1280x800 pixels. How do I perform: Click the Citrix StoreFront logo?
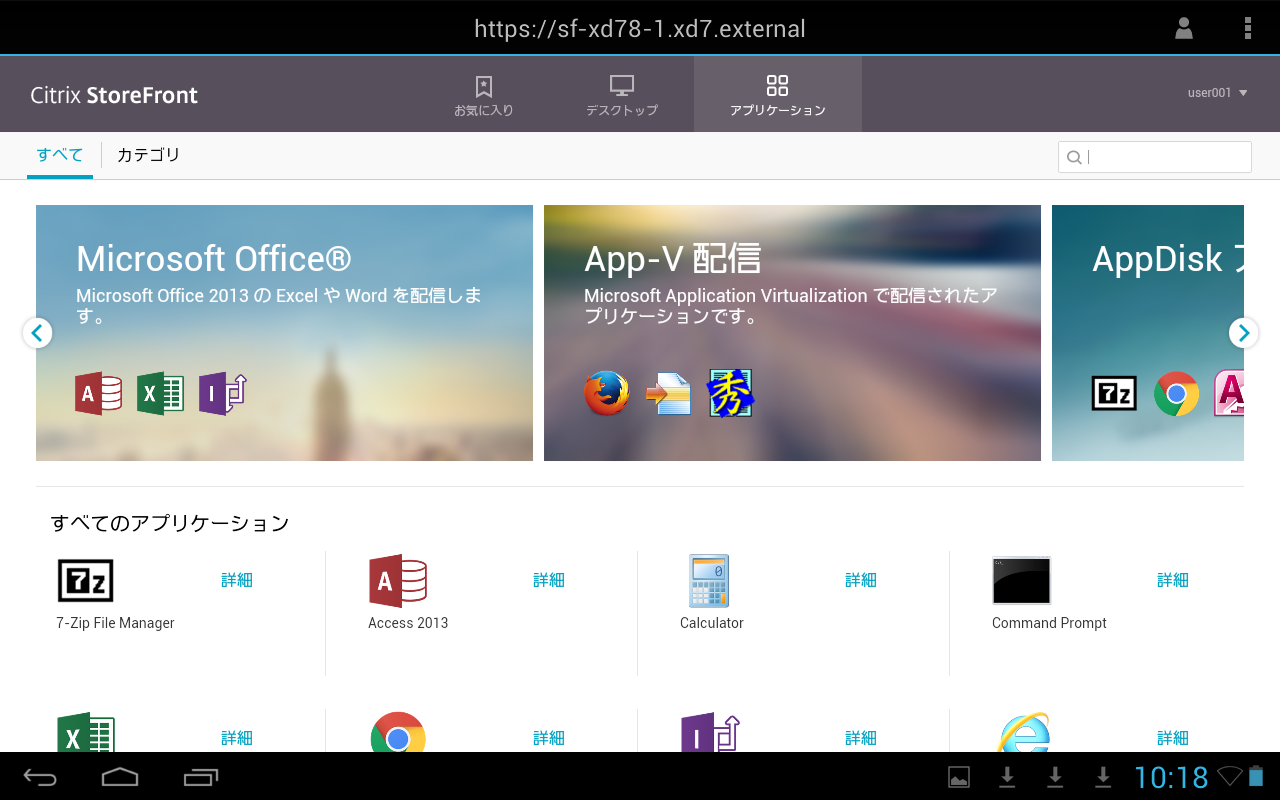114,95
